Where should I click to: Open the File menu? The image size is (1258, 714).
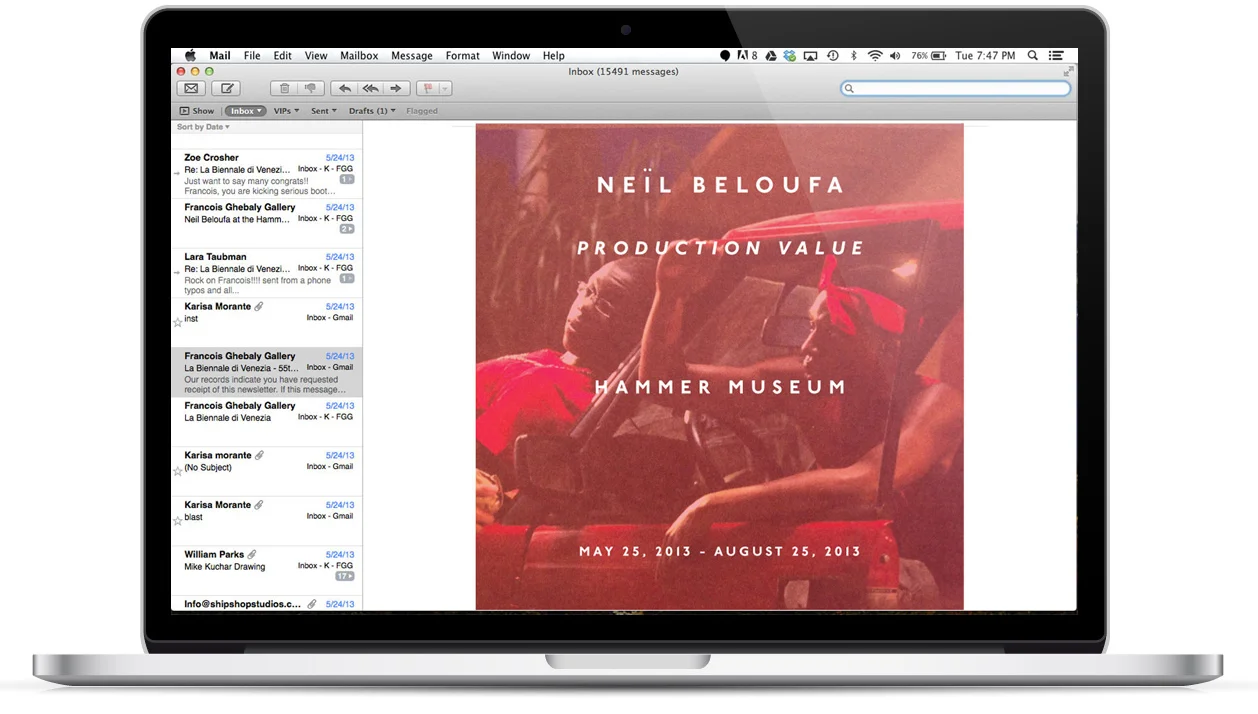(252, 56)
